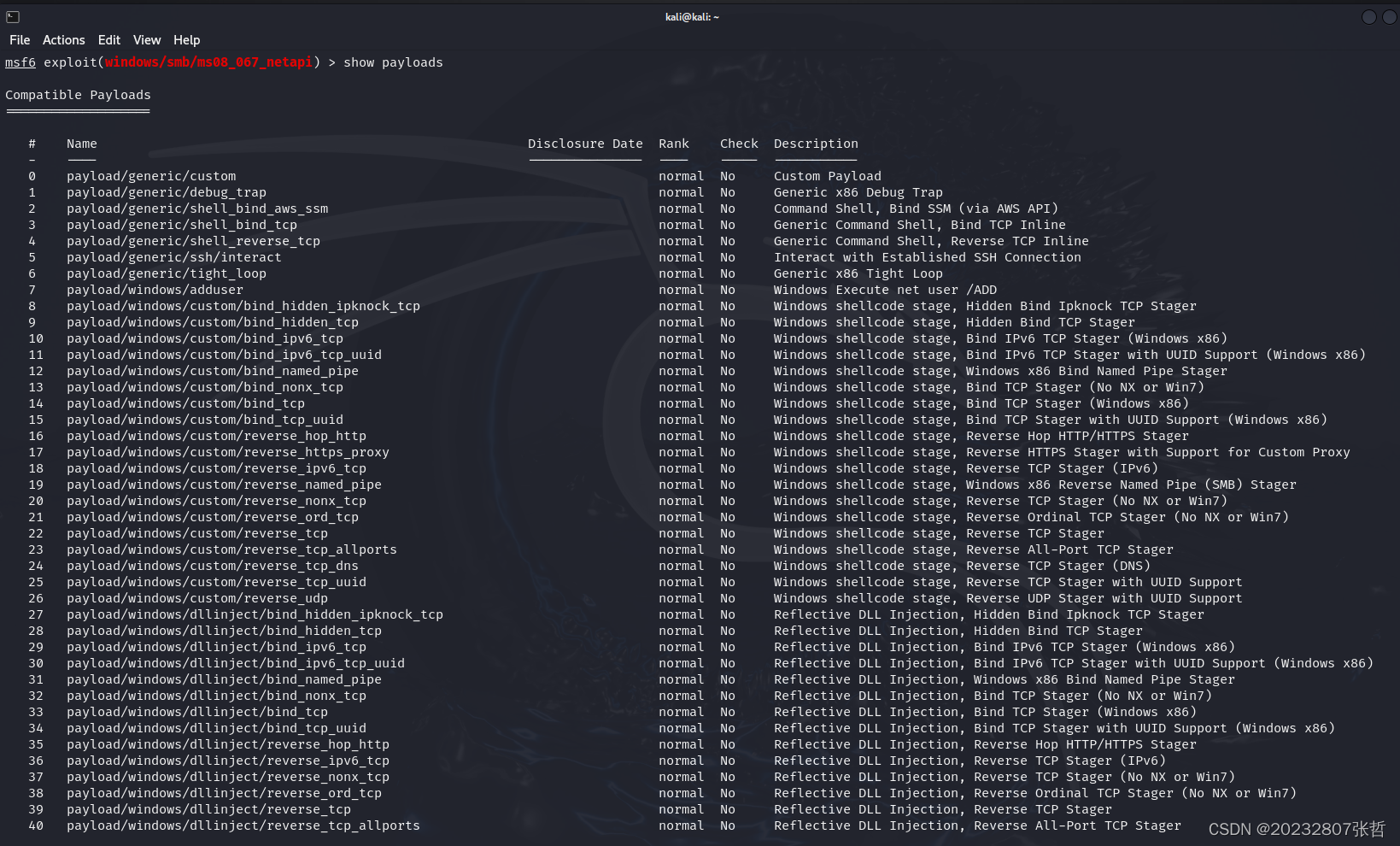Open the Actions menu
This screenshot has height=846, width=1400.
(64, 40)
